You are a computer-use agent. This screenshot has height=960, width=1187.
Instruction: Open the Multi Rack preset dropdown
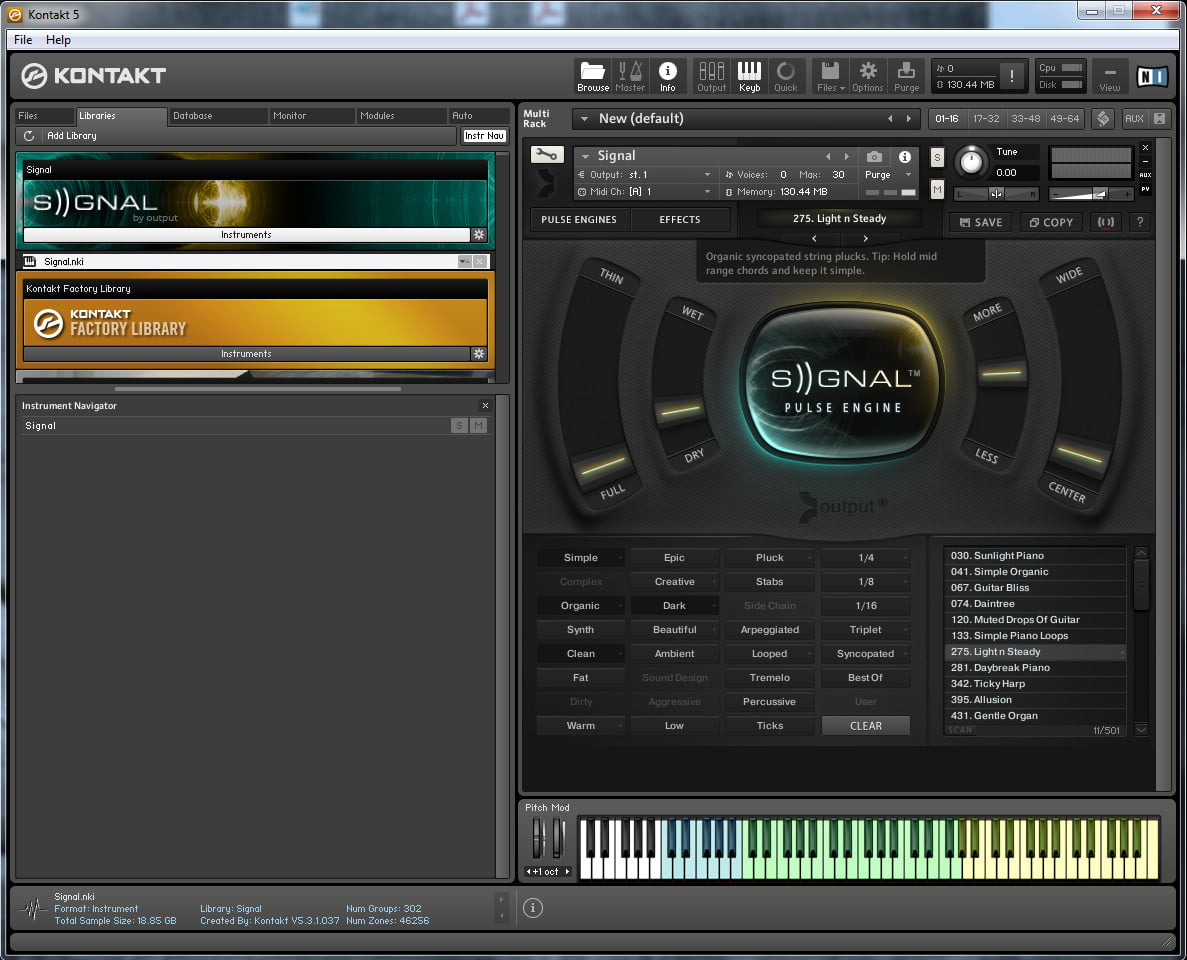(x=585, y=119)
